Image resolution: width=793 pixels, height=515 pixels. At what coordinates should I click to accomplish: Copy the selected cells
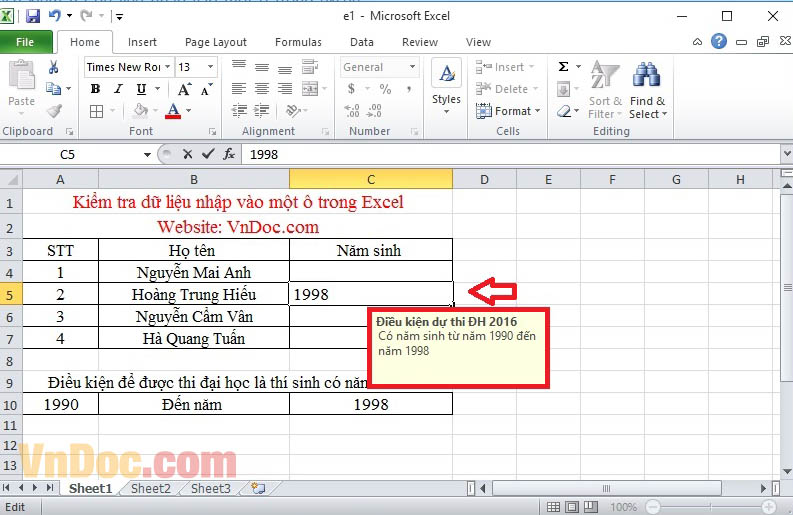coord(53,89)
